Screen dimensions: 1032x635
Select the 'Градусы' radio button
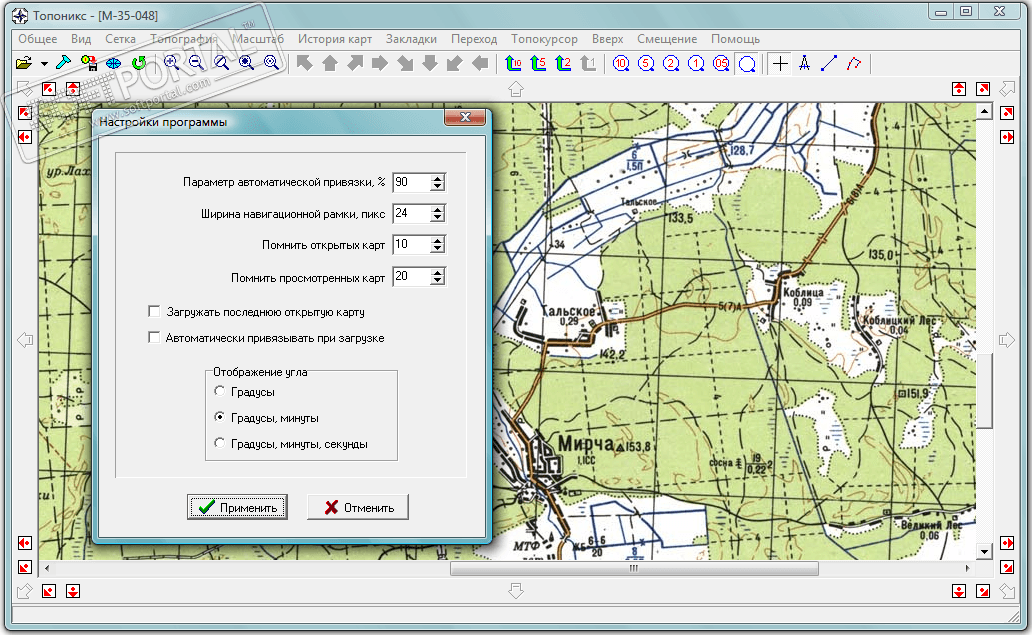click(x=220, y=392)
